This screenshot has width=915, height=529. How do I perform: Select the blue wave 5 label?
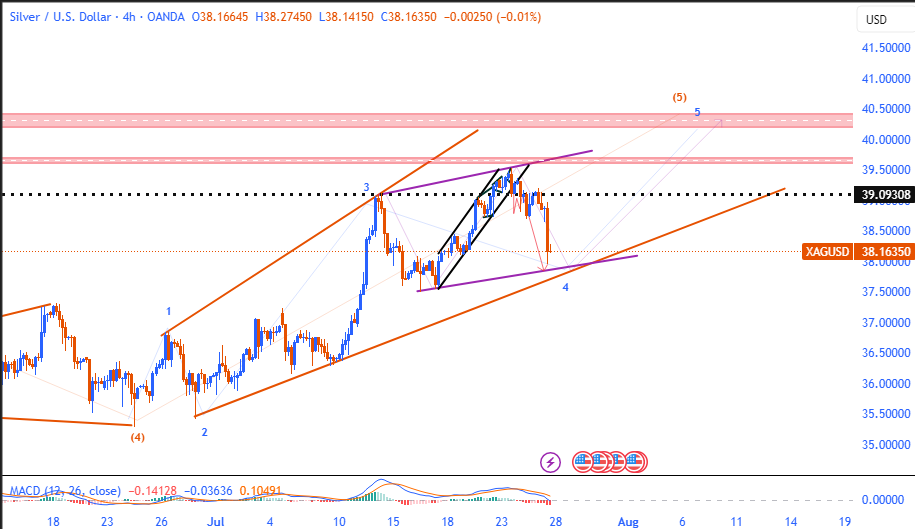tap(697, 112)
